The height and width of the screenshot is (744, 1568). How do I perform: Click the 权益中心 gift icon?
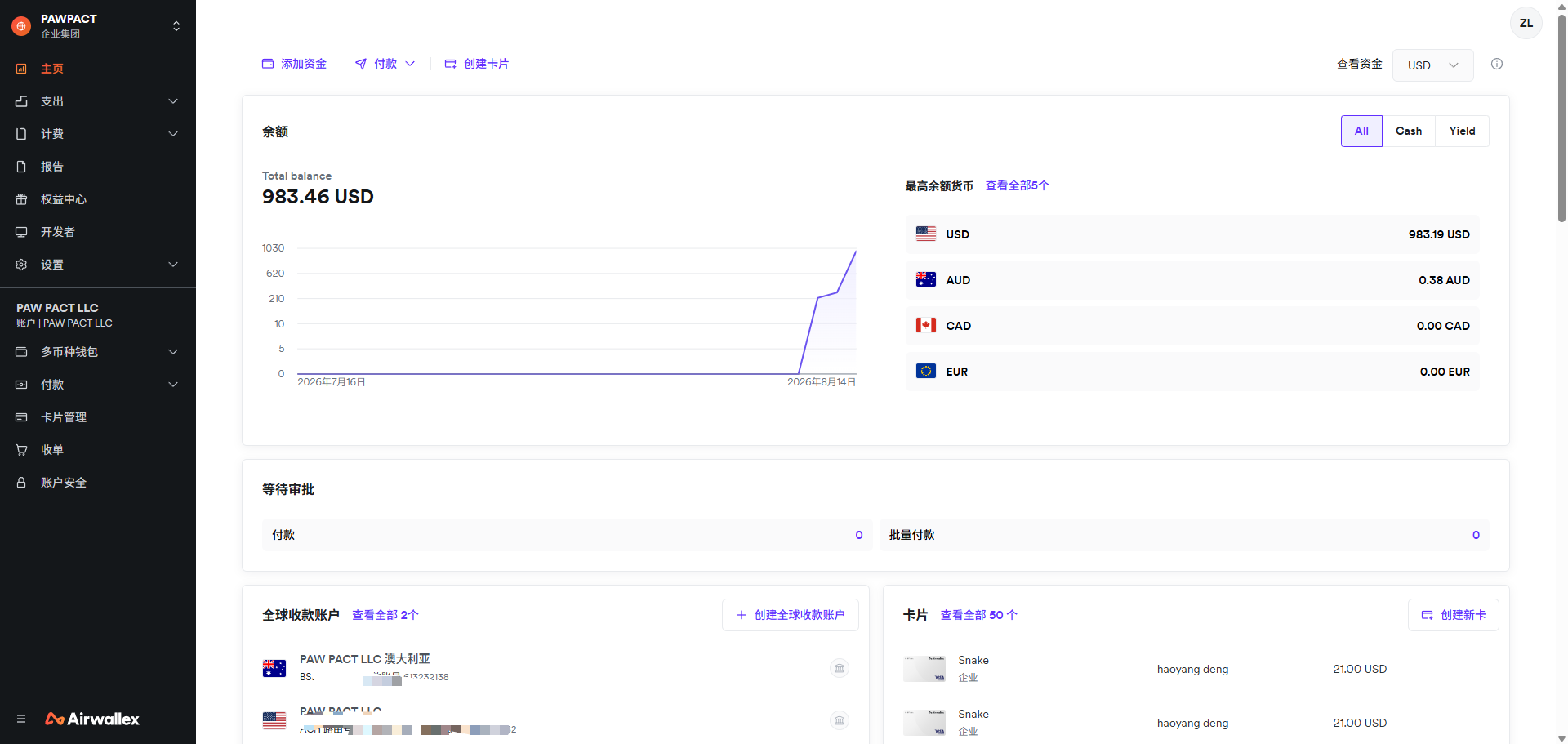(21, 199)
